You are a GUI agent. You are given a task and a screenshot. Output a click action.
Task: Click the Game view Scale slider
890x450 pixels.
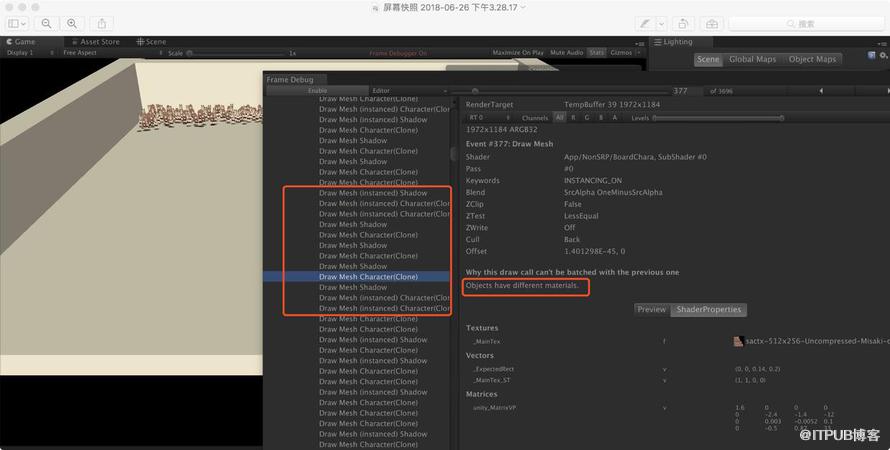pyautogui.click(x=237, y=53)
